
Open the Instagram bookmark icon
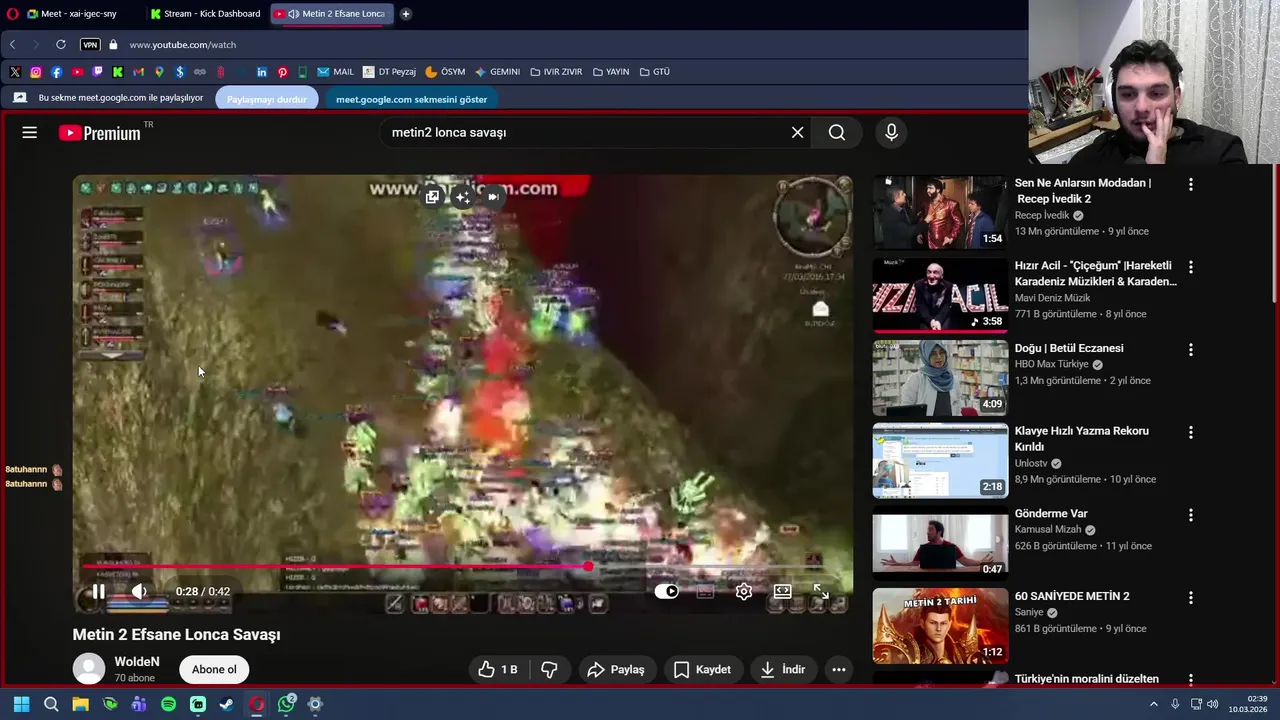36,72
